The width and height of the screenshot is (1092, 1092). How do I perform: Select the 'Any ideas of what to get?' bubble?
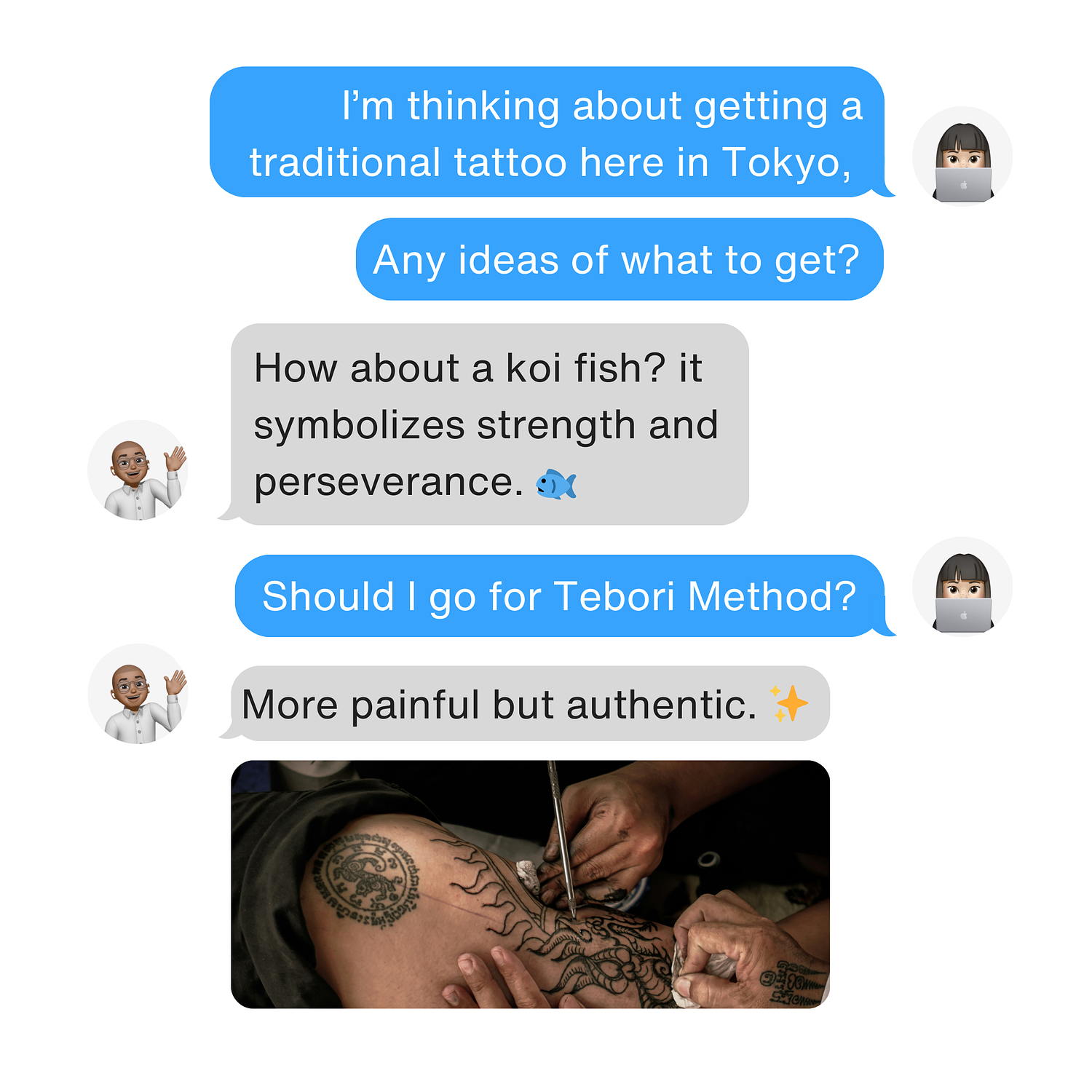pos(620,259)
